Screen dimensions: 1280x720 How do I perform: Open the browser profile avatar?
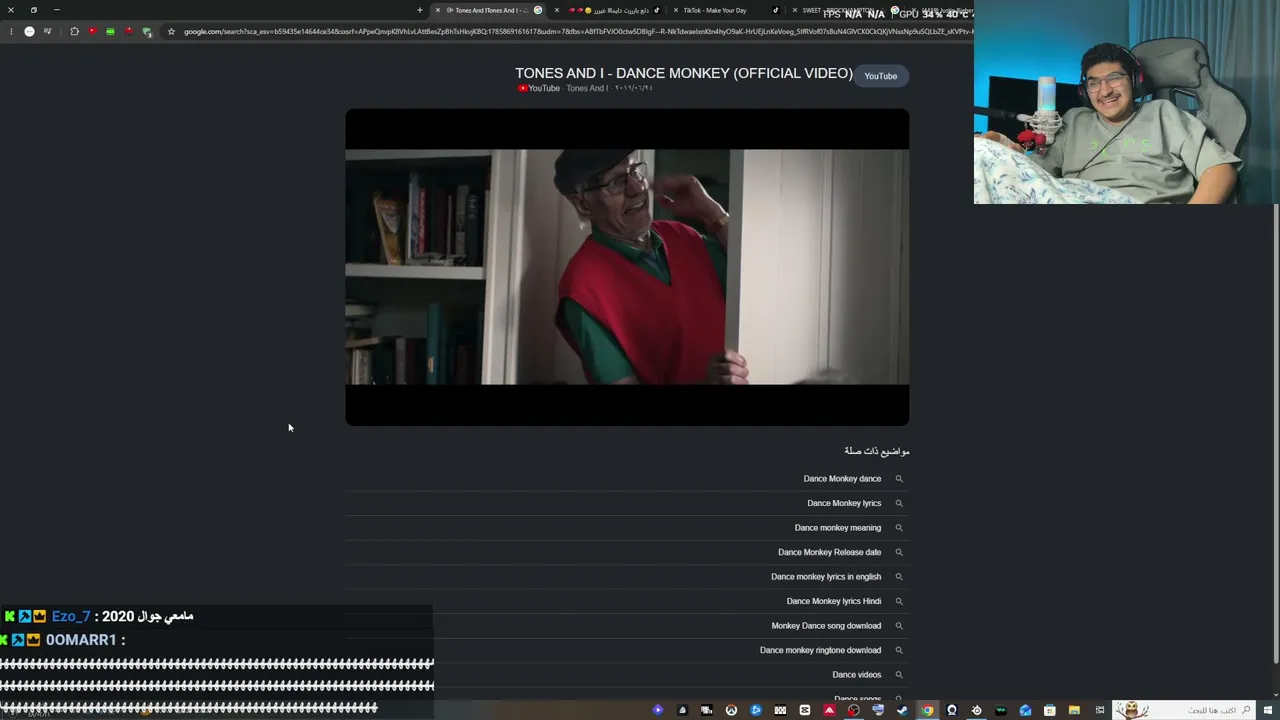[x=29, y=32]
